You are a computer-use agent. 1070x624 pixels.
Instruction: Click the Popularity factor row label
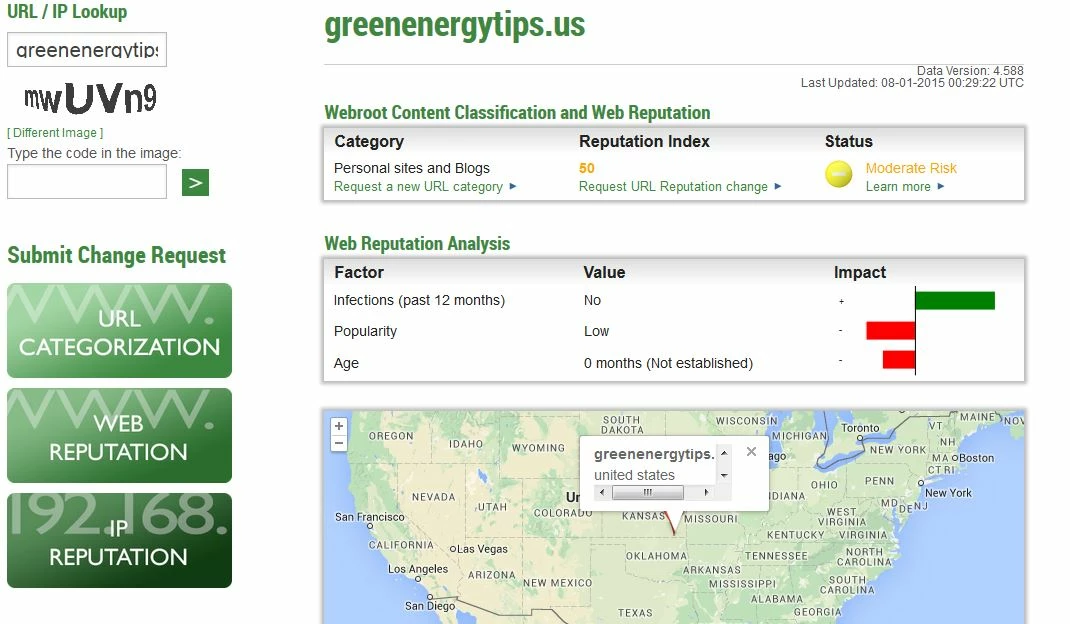tap(365, 331)
